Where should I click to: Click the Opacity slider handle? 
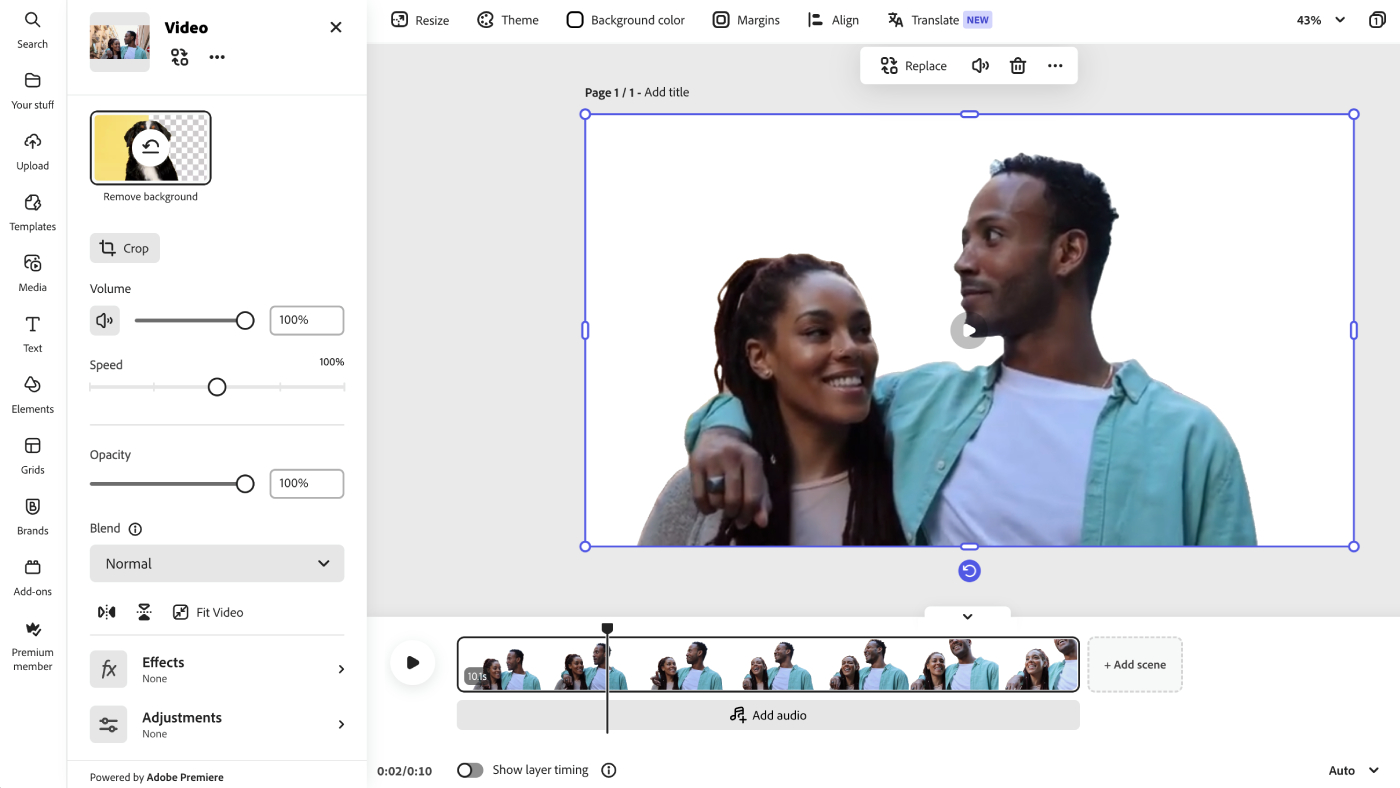[245, 484]
